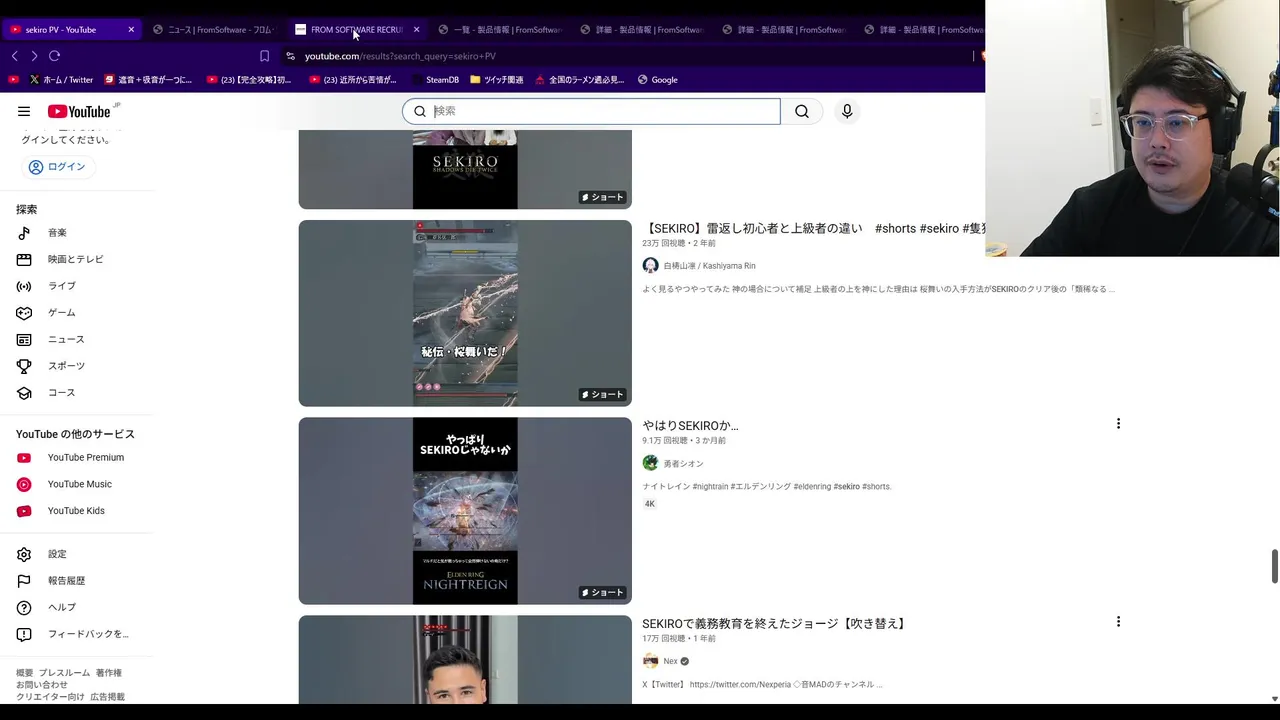Switch to the ニュース | FromSoftware tab

pos(213,29)
